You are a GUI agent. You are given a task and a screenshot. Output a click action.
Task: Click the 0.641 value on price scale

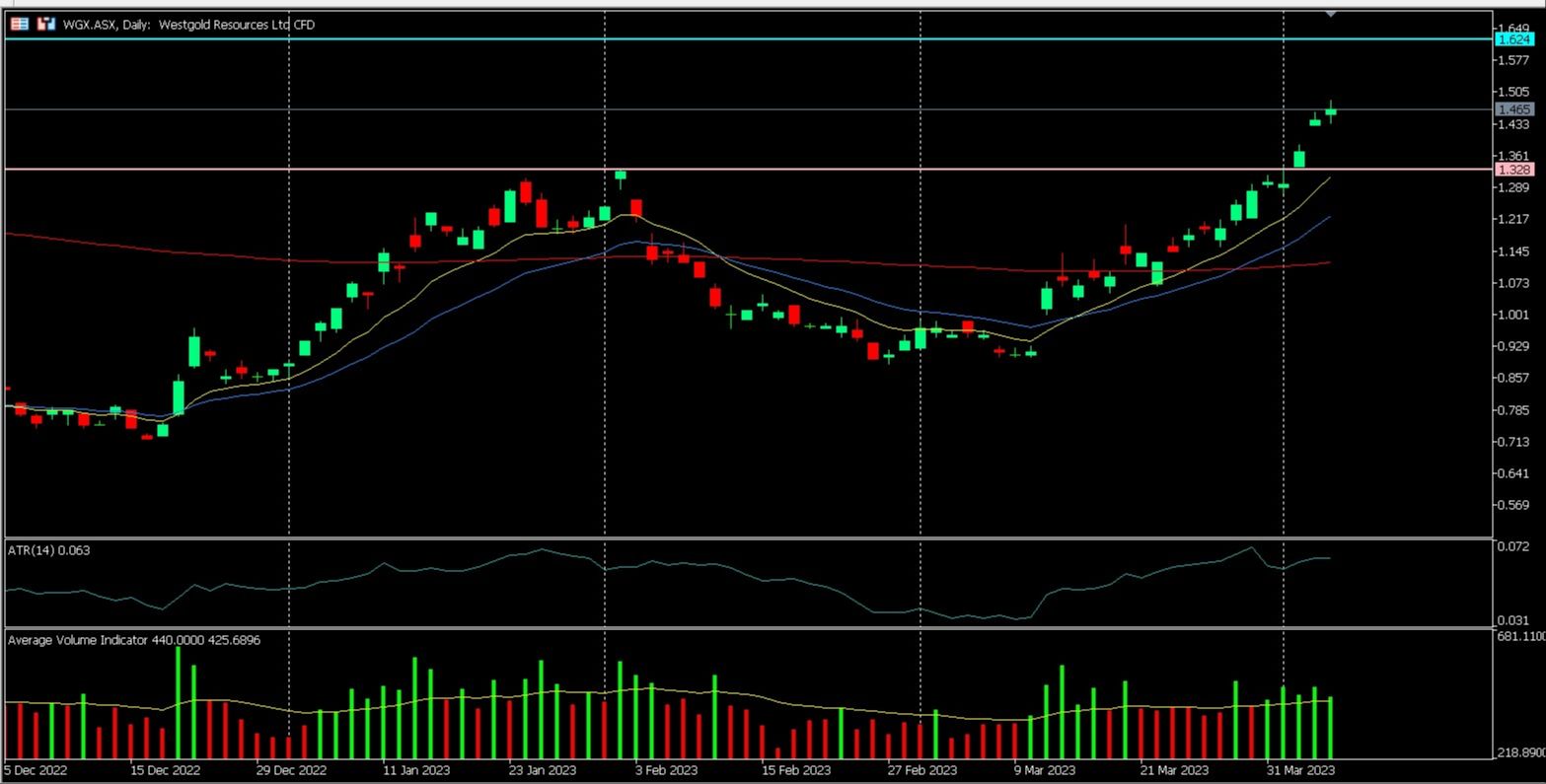point(1514,473)
